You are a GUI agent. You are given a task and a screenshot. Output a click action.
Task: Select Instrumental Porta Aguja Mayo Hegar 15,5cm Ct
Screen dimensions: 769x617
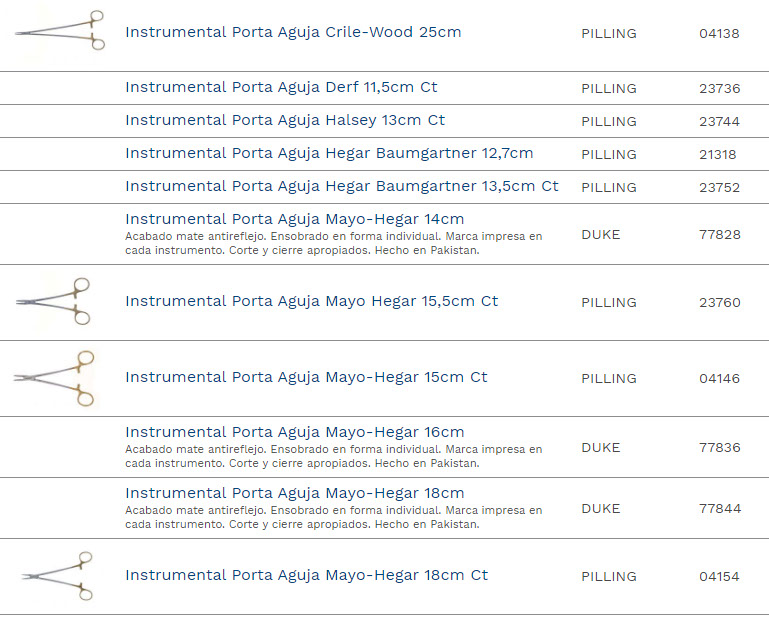[311, 301]
